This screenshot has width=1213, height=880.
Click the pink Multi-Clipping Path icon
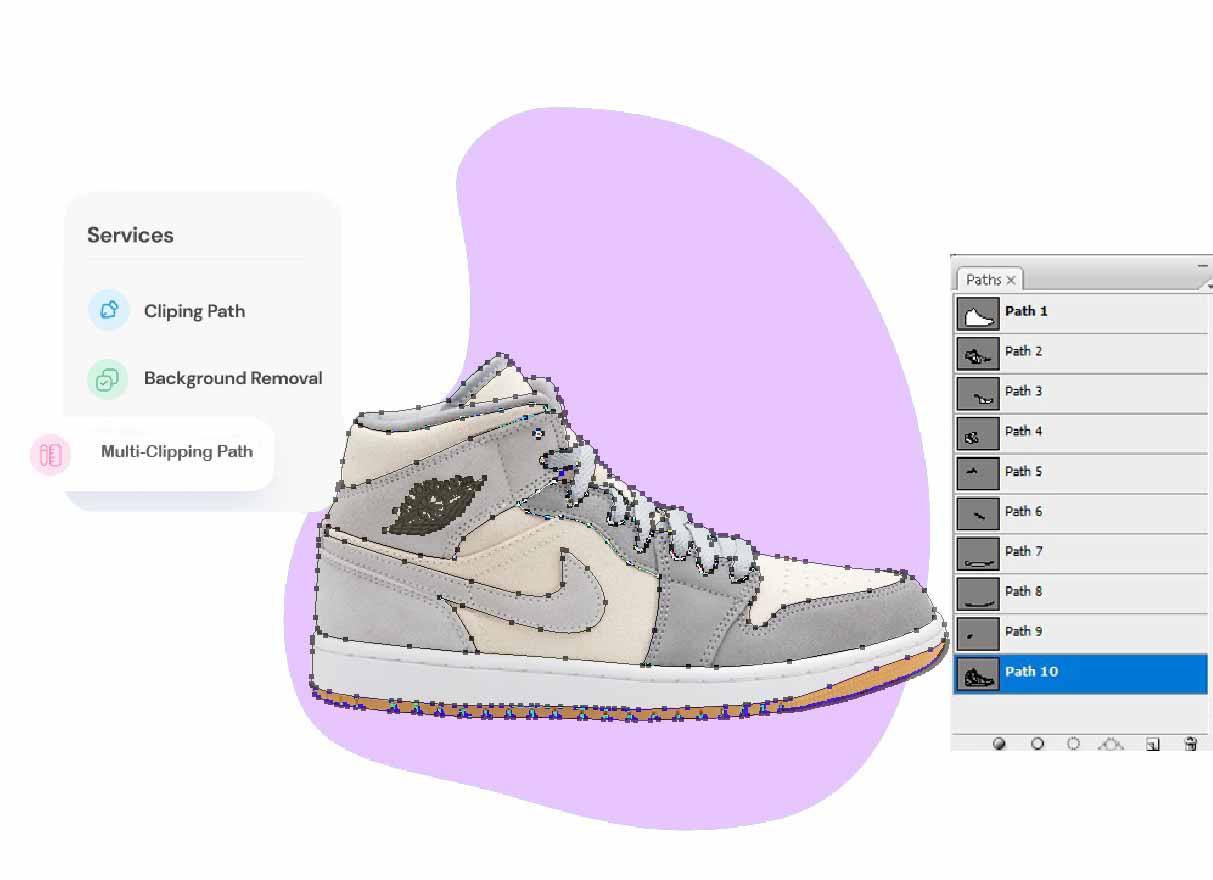point(50,455)
